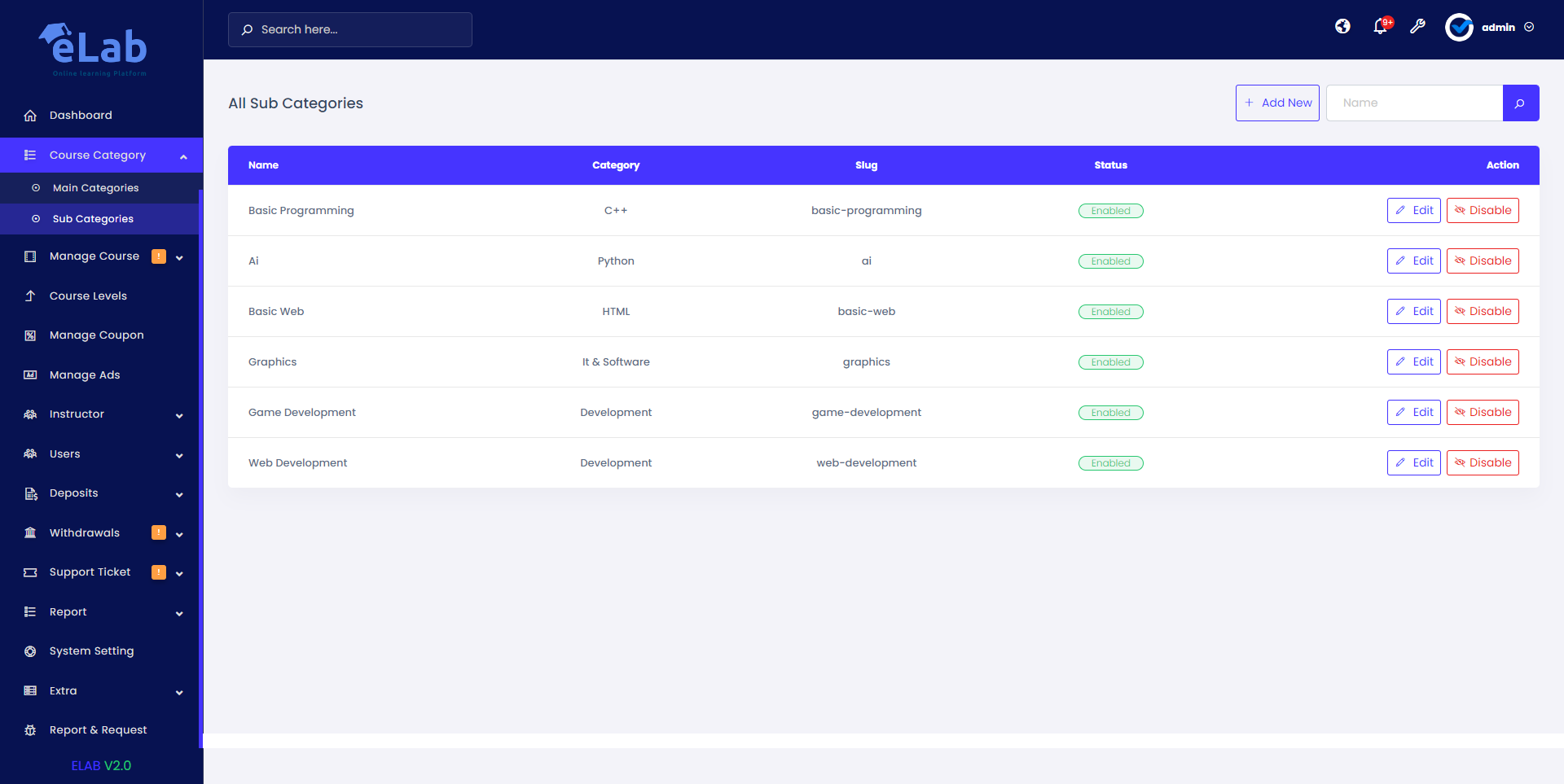
Task: Disable the Basic Programming sub category
Action: click(1482, 210)
